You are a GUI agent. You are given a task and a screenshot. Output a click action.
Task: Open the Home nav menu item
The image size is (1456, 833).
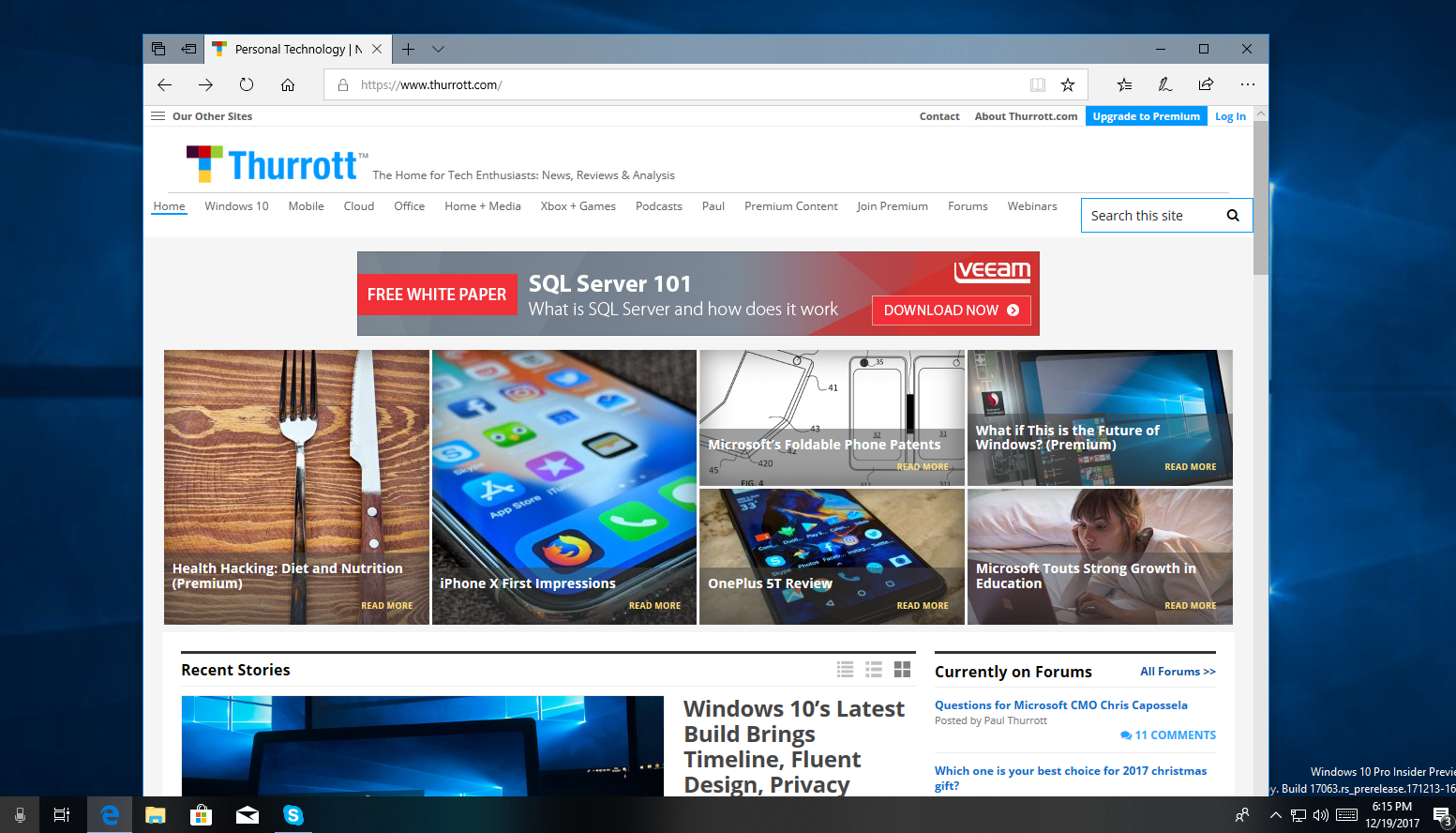(170, 206)
